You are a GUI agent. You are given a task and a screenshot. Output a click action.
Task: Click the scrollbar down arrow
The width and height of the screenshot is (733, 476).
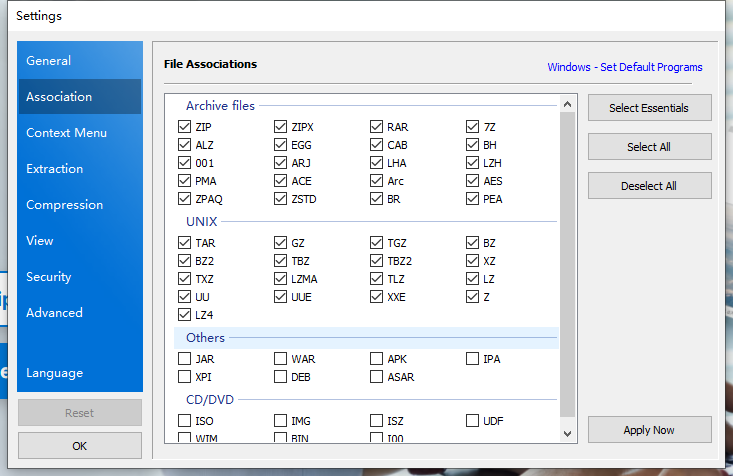click(568, 434)
